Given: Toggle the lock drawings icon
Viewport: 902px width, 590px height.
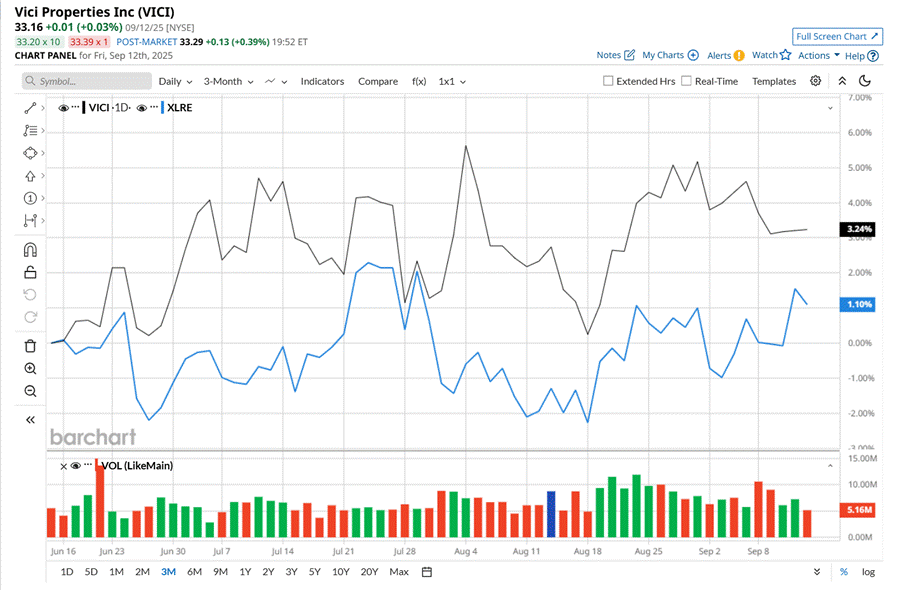Looking at the screenshot, I should tap(30, 272).
